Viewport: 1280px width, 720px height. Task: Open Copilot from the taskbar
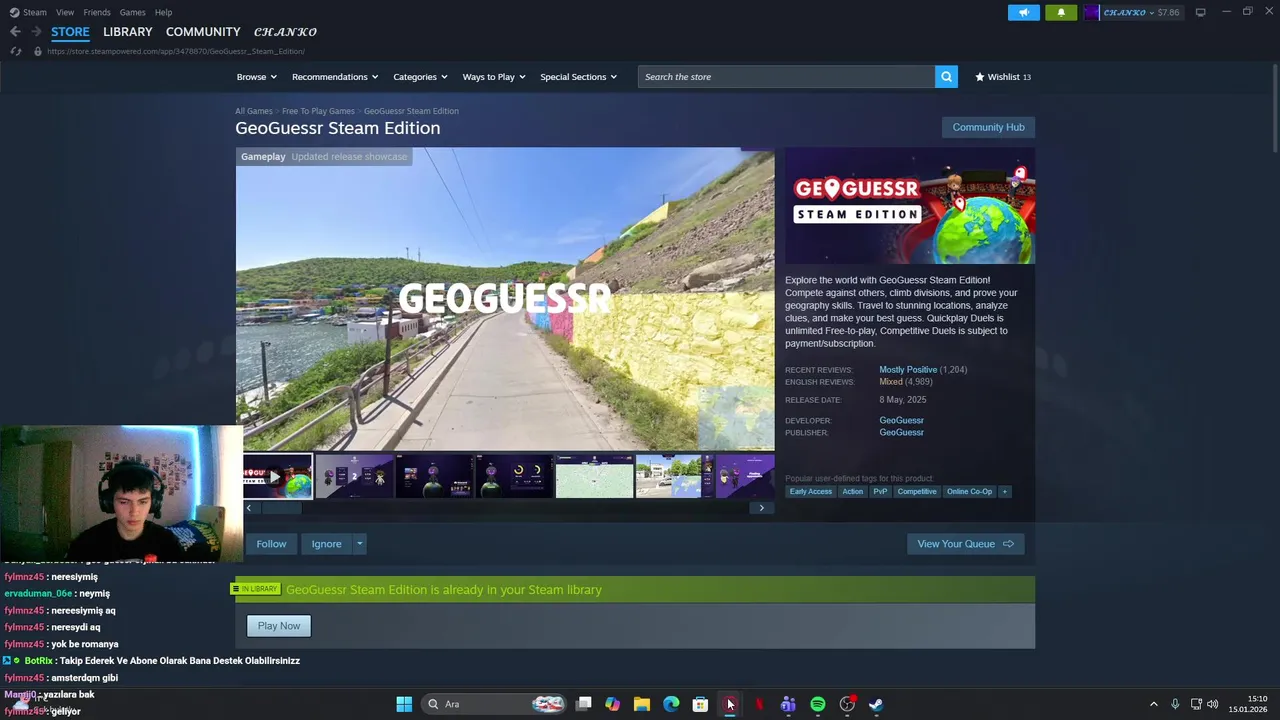point(612,704)
